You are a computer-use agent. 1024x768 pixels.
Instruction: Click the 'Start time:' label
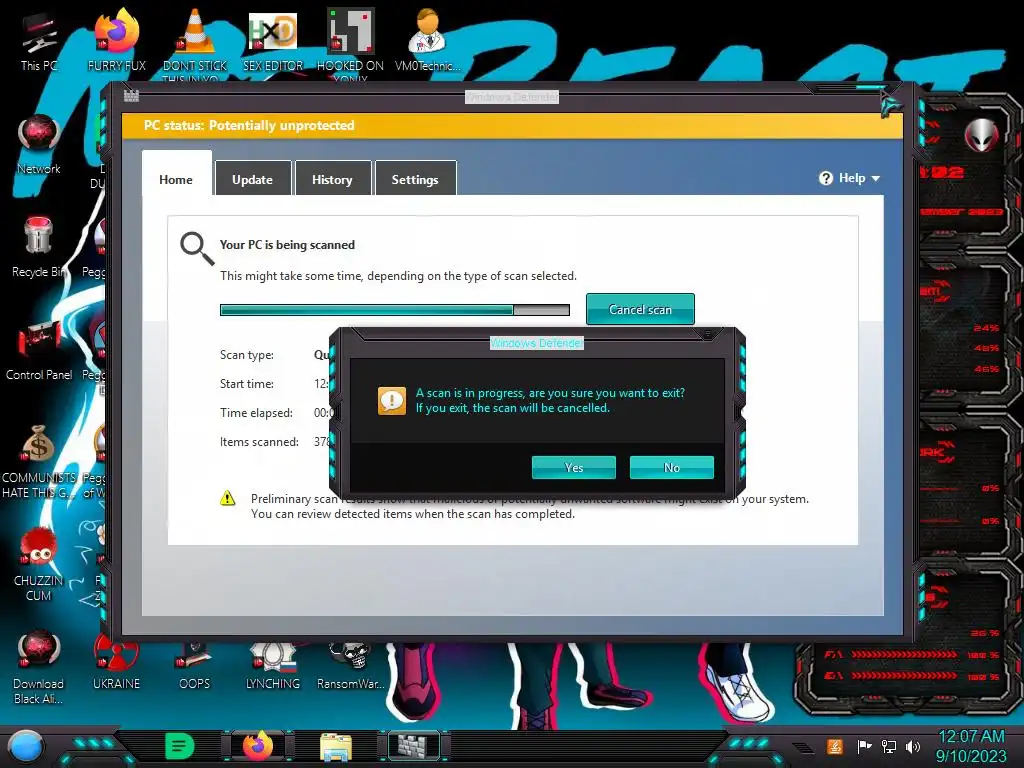point(247,384)
